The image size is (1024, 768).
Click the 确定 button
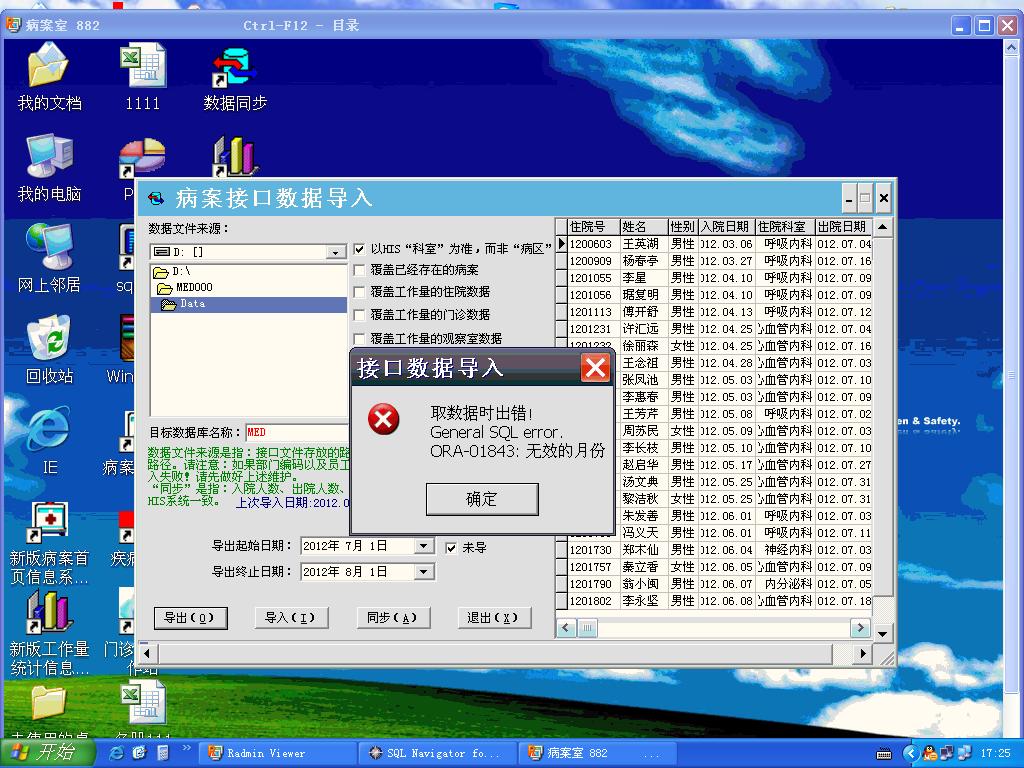482,500
